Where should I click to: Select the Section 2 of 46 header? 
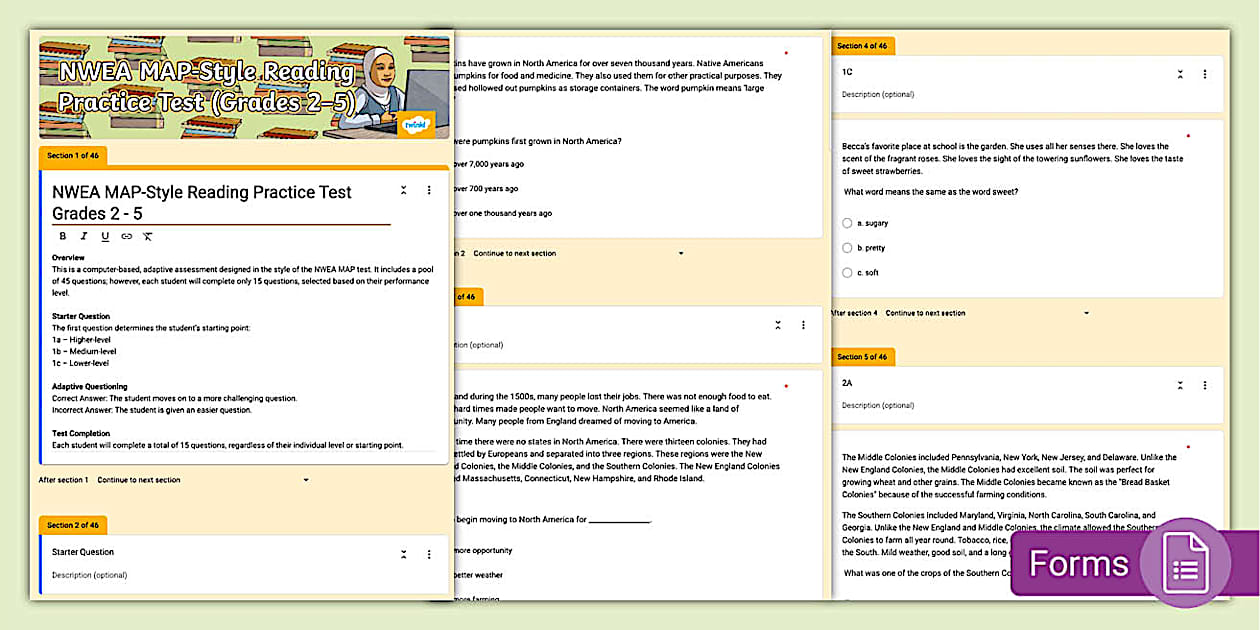coord(72,525)
